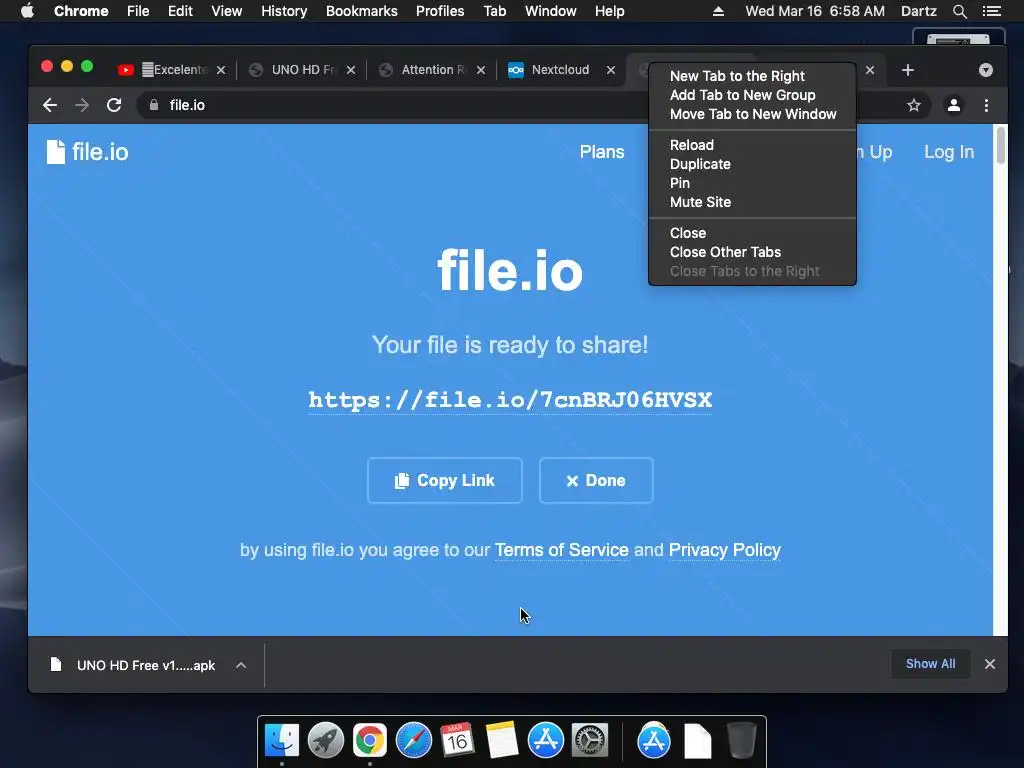Click the browser forward arrow

[82, 105]
